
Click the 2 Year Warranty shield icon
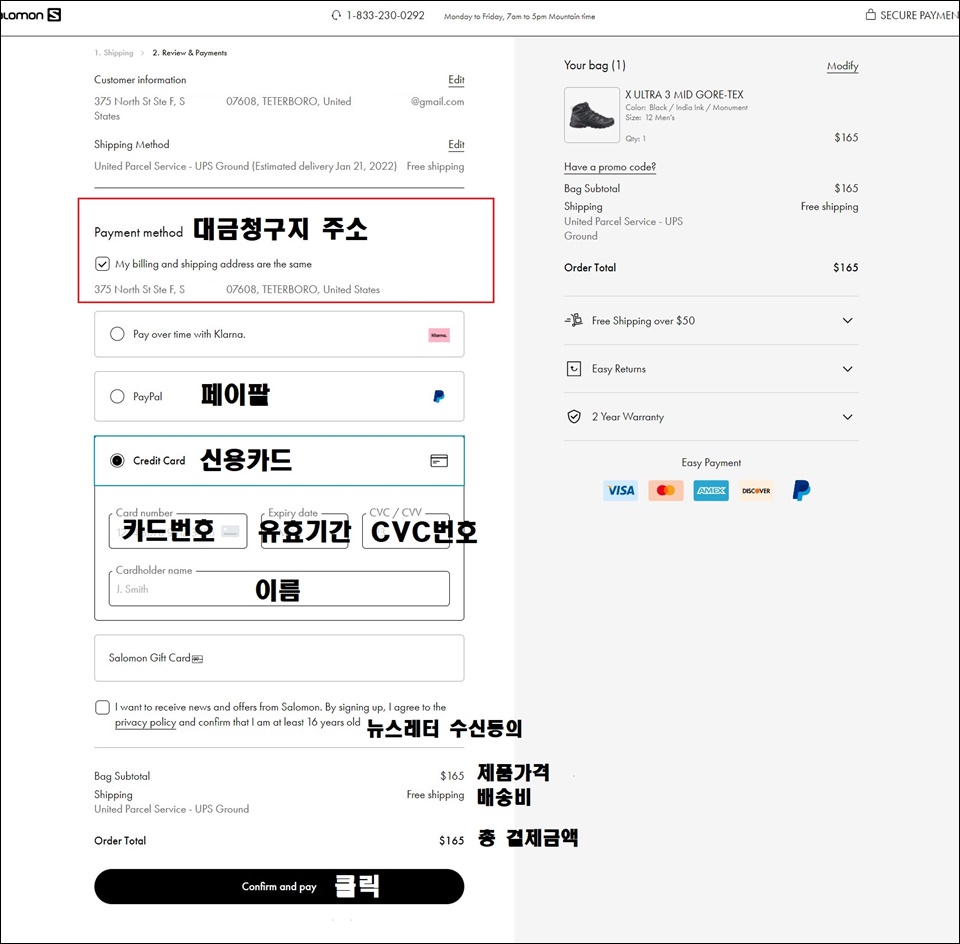pyautogui.click(x=574, y=417)
